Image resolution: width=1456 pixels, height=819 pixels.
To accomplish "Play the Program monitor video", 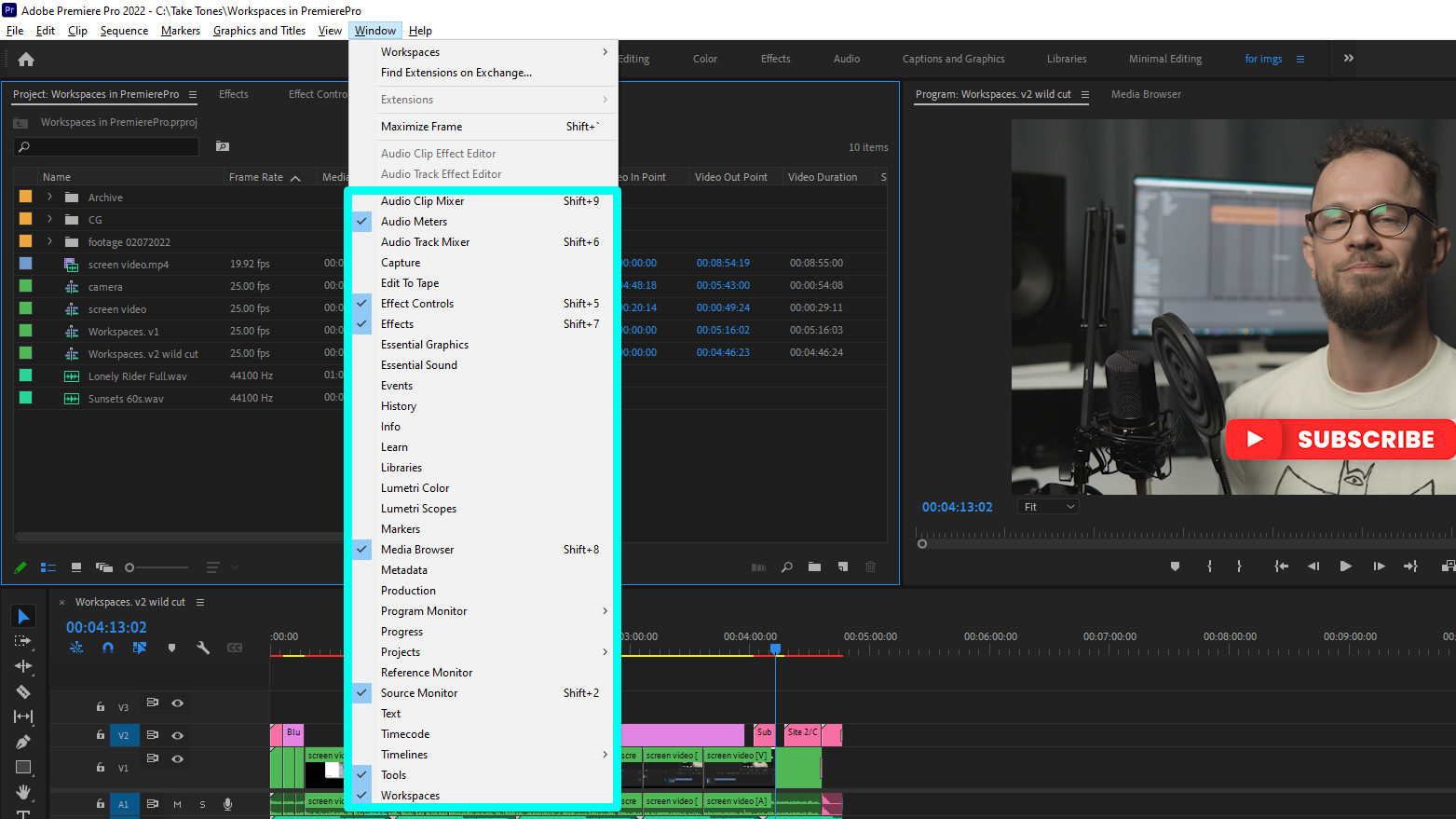I will point(1345,566).
